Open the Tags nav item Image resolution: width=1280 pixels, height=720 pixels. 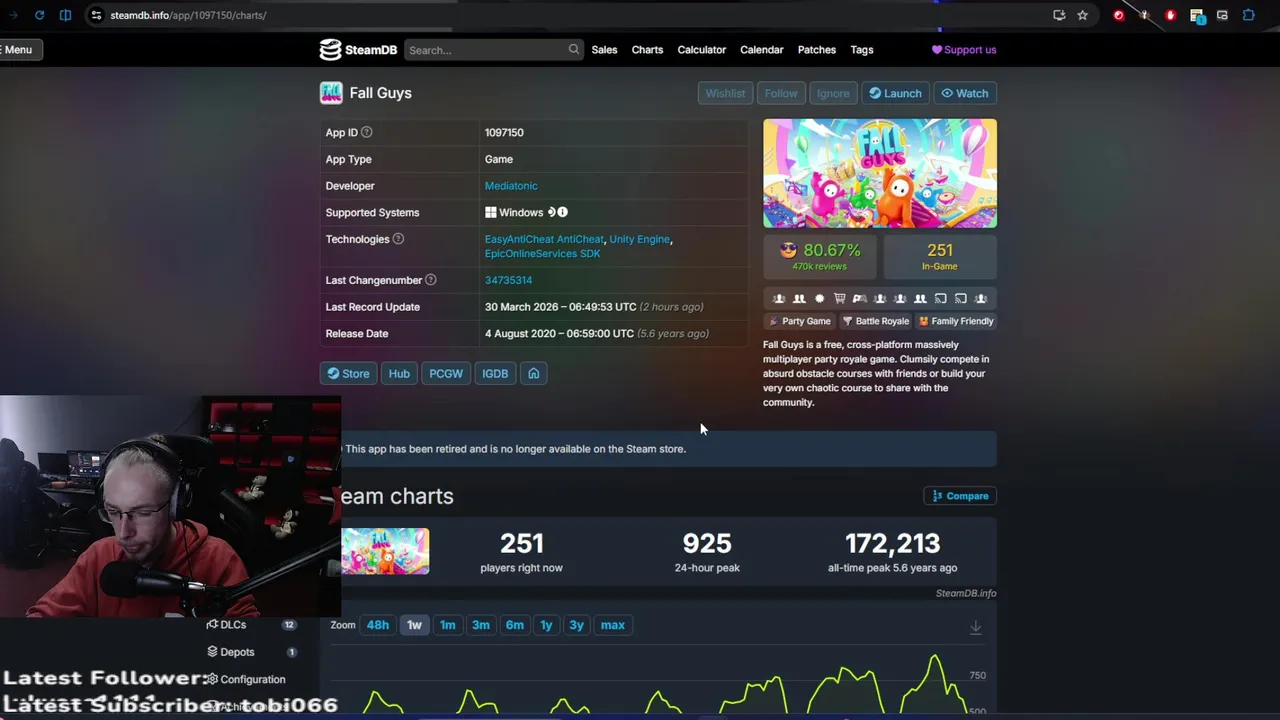[861, 50]
